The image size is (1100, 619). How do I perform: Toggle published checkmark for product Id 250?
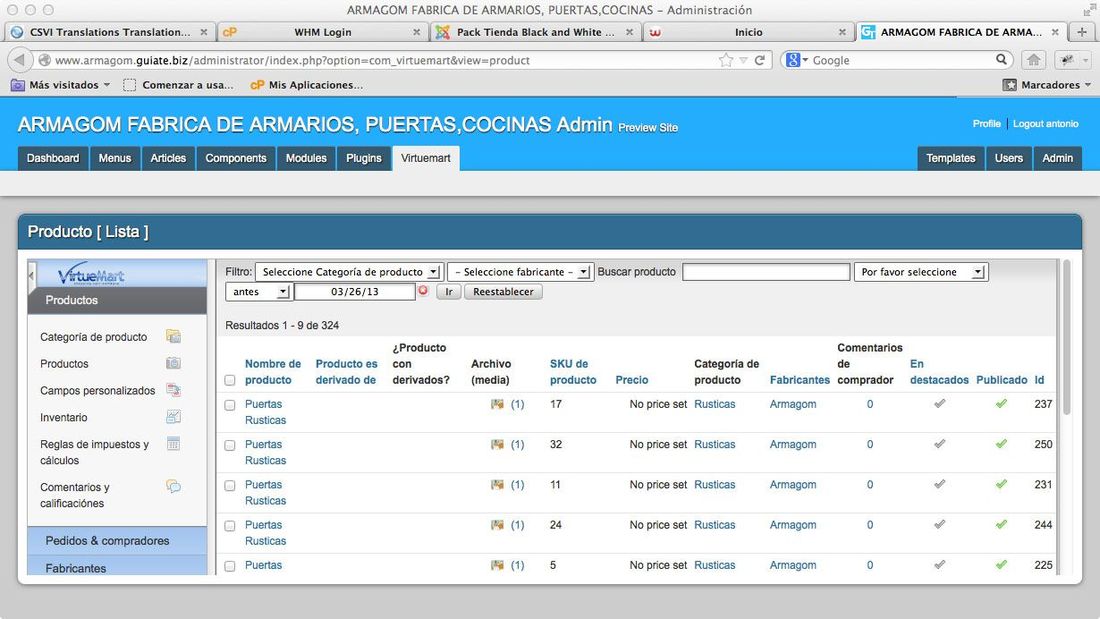[x=1001, y=444]
